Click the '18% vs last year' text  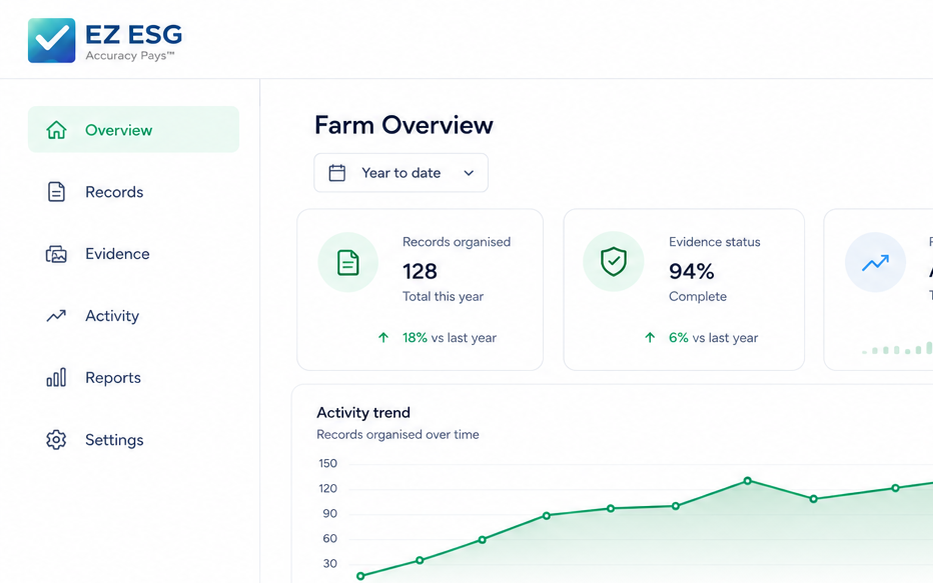(449, 338)
